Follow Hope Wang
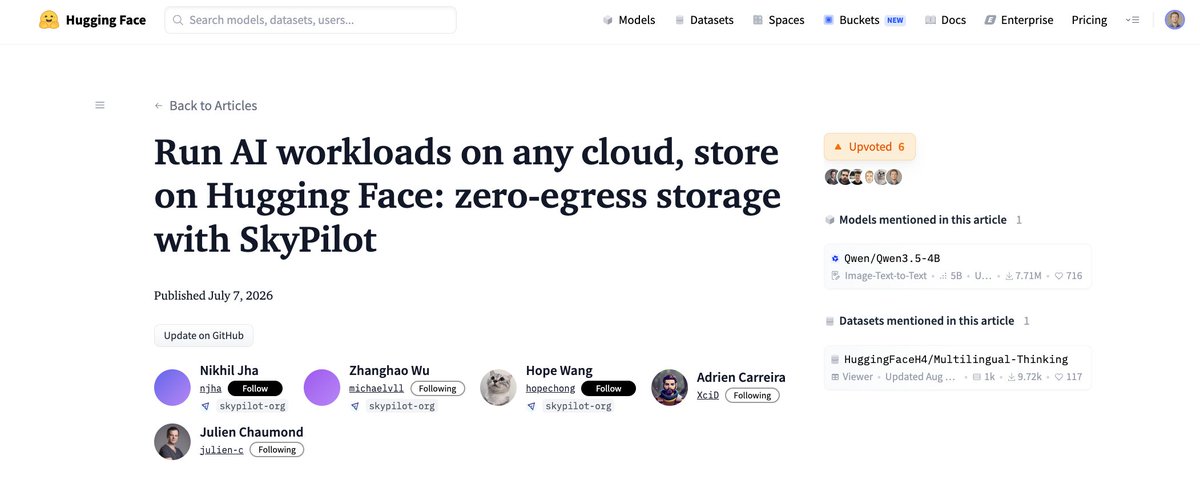This screenshot has height=492, width=1200. click(608, 389)
